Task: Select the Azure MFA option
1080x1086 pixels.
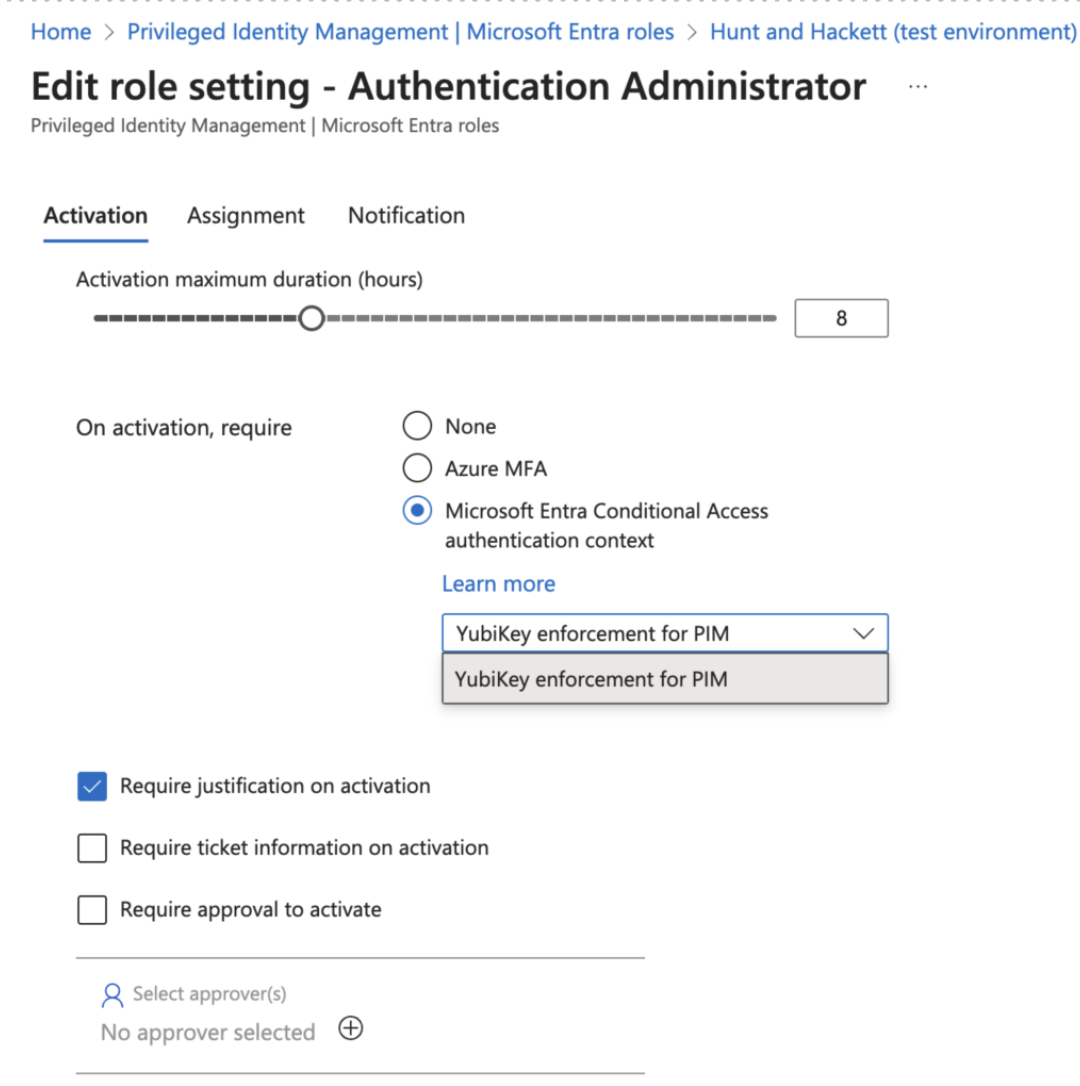Action: (417, 467)
